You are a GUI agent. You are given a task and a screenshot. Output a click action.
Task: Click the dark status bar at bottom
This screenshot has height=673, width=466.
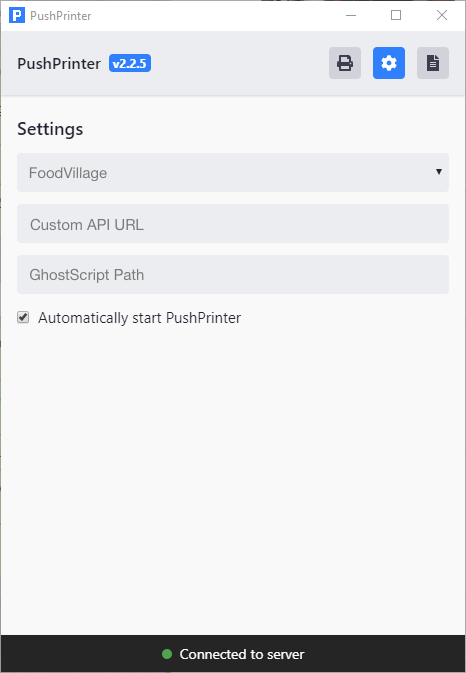click(x=233, y=654)
